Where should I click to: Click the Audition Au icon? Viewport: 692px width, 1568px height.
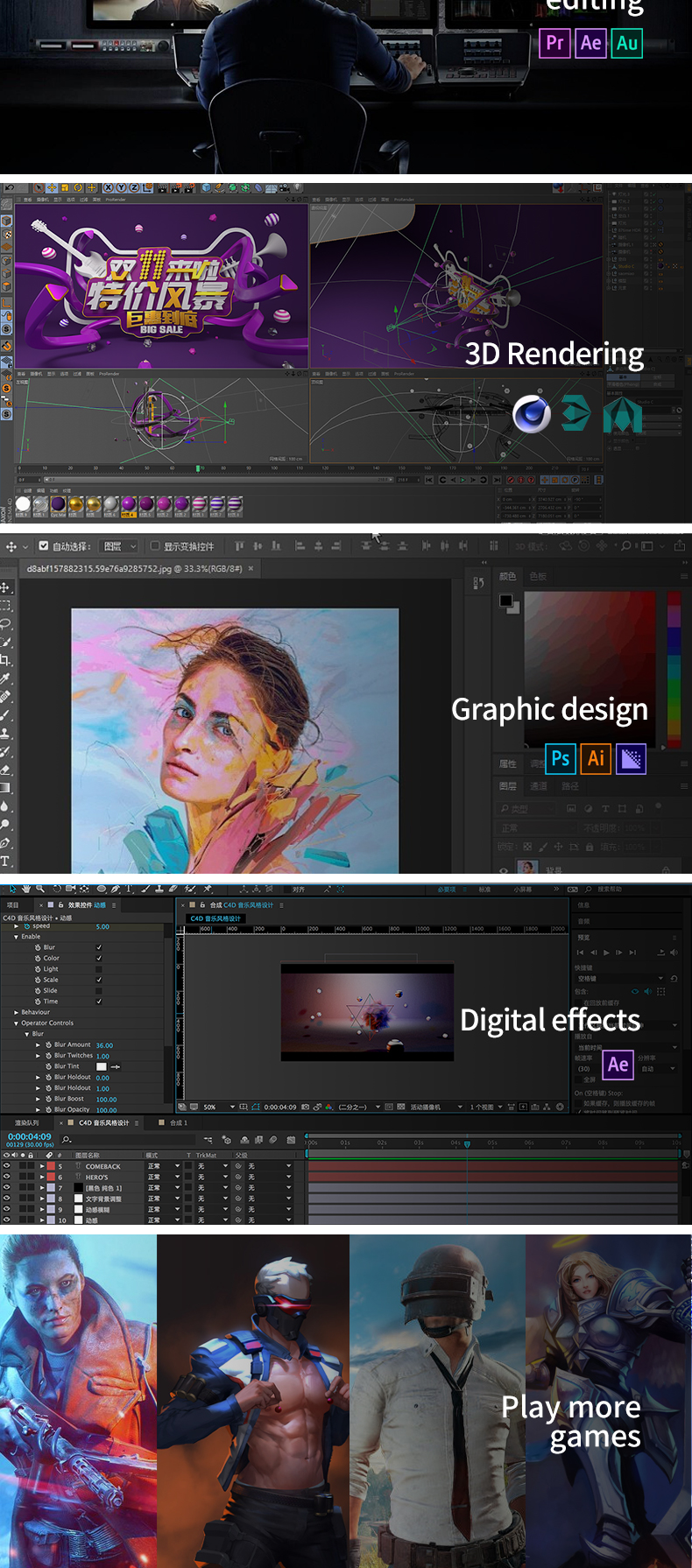coord(627,43)
